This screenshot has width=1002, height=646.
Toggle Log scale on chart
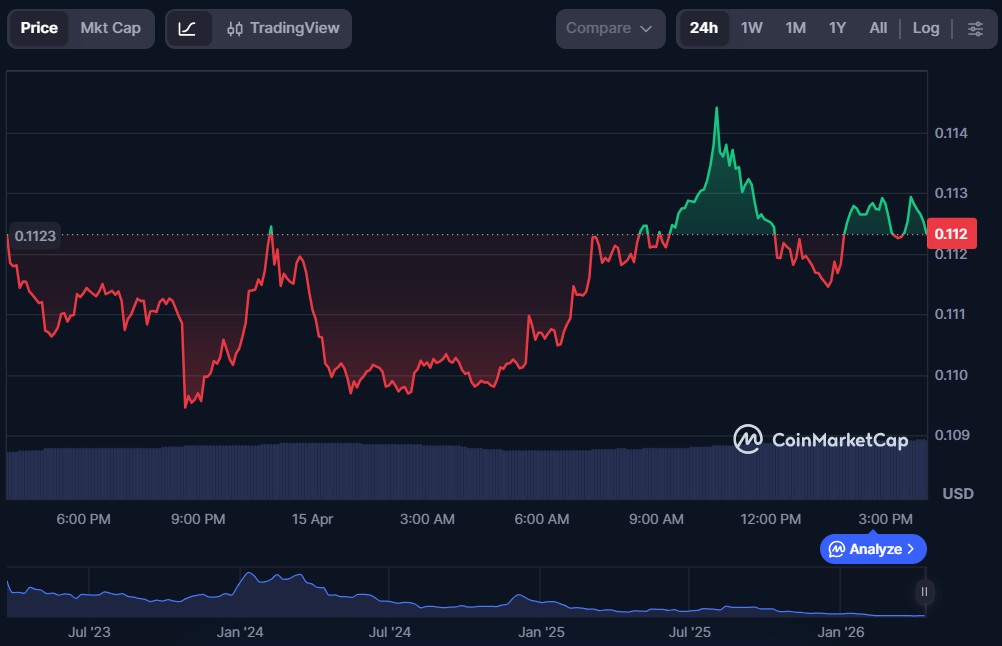coord(925,28)
